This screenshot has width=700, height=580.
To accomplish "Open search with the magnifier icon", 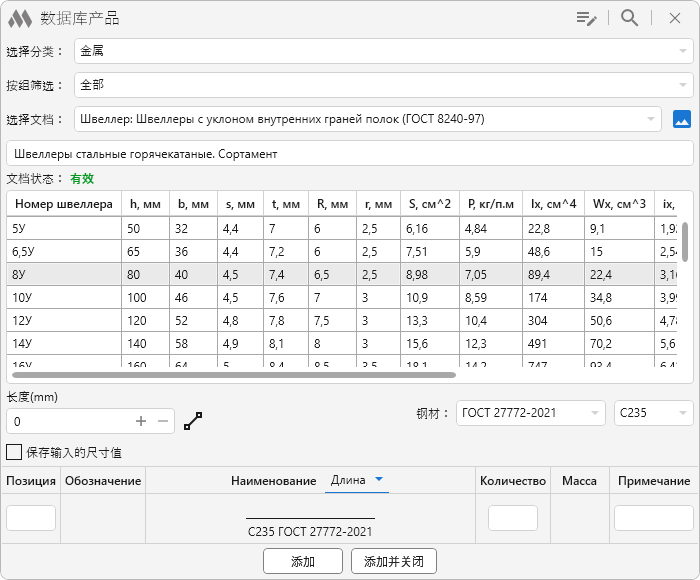I will 629,18.
